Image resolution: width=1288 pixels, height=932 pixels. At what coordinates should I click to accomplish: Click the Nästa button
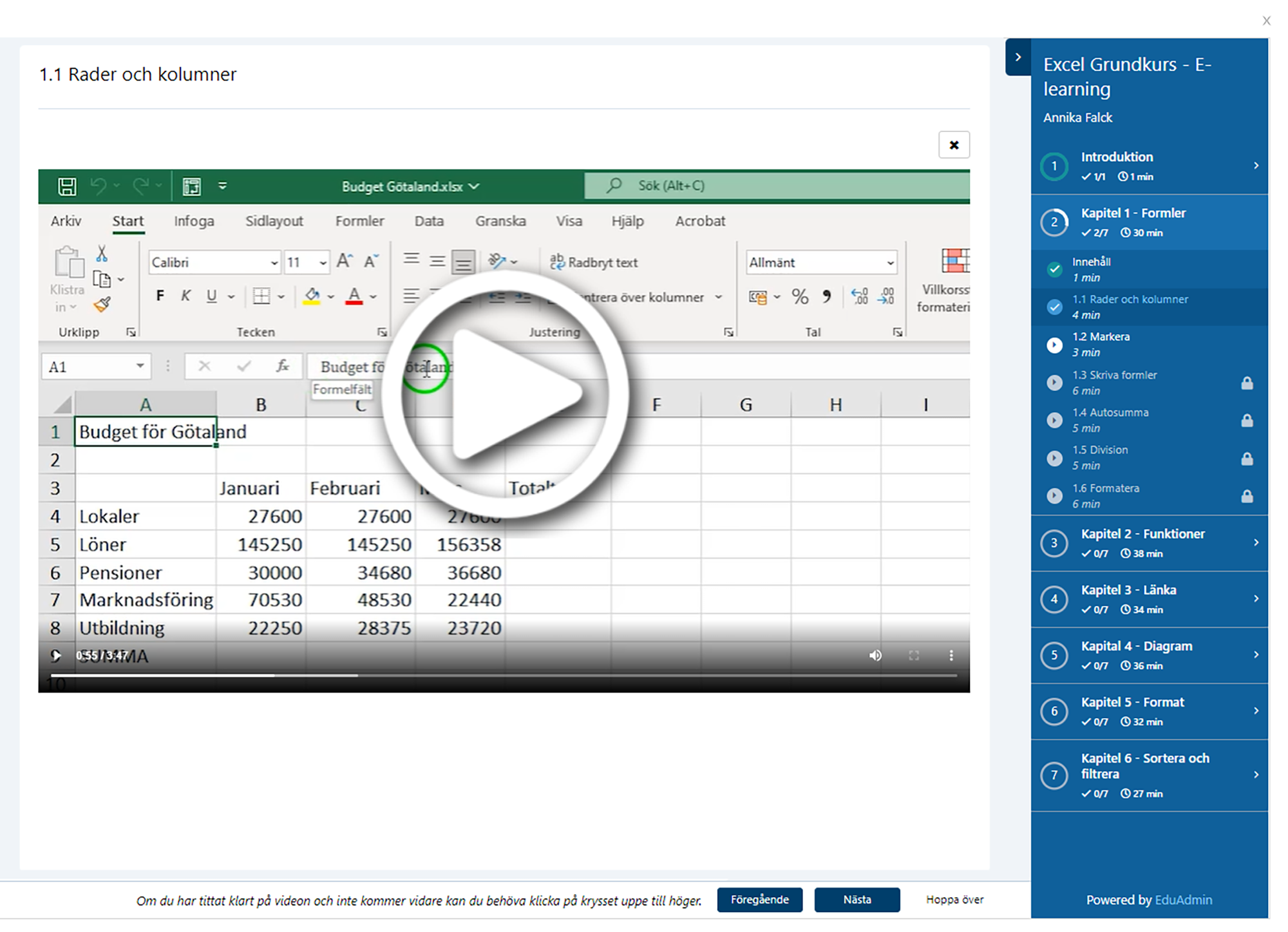coord(857,900)
